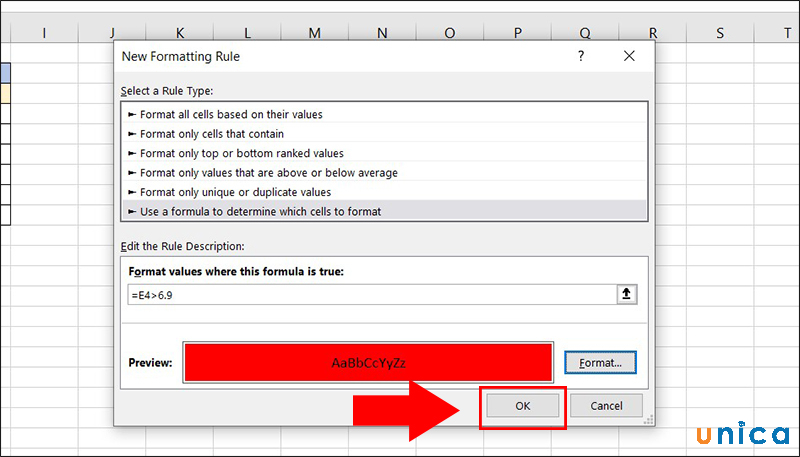Cancel the new formatting rule
The image size is (800, 457).
pyautogui.click(x=606, y=406)
